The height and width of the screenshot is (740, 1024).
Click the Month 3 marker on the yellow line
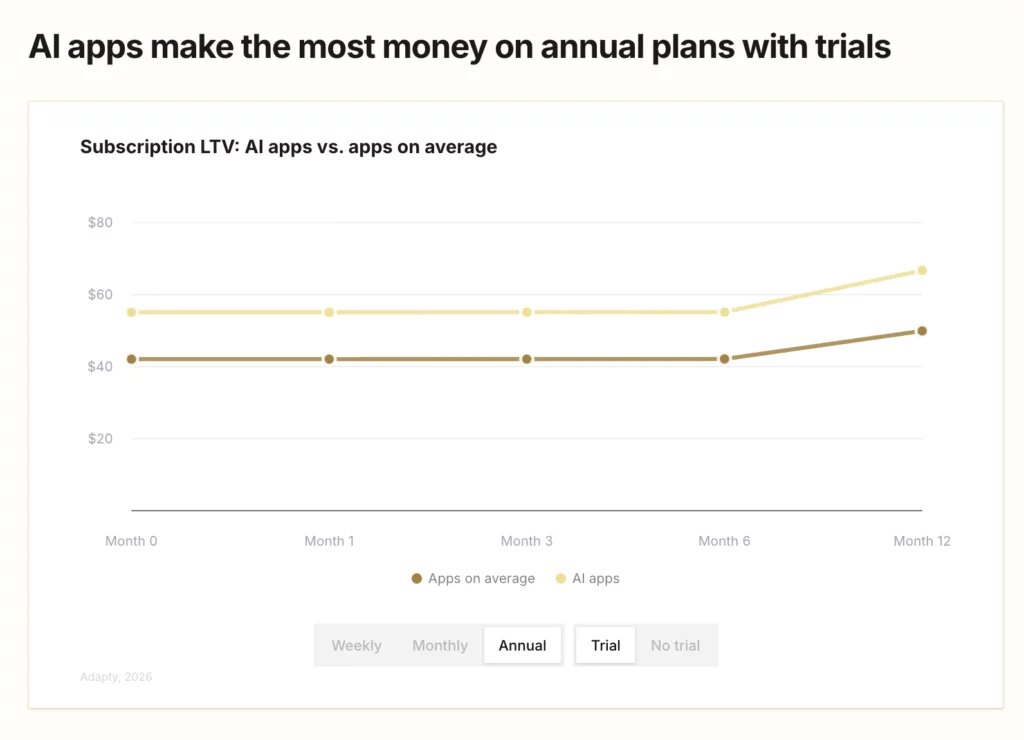click(x=527, y=311)
